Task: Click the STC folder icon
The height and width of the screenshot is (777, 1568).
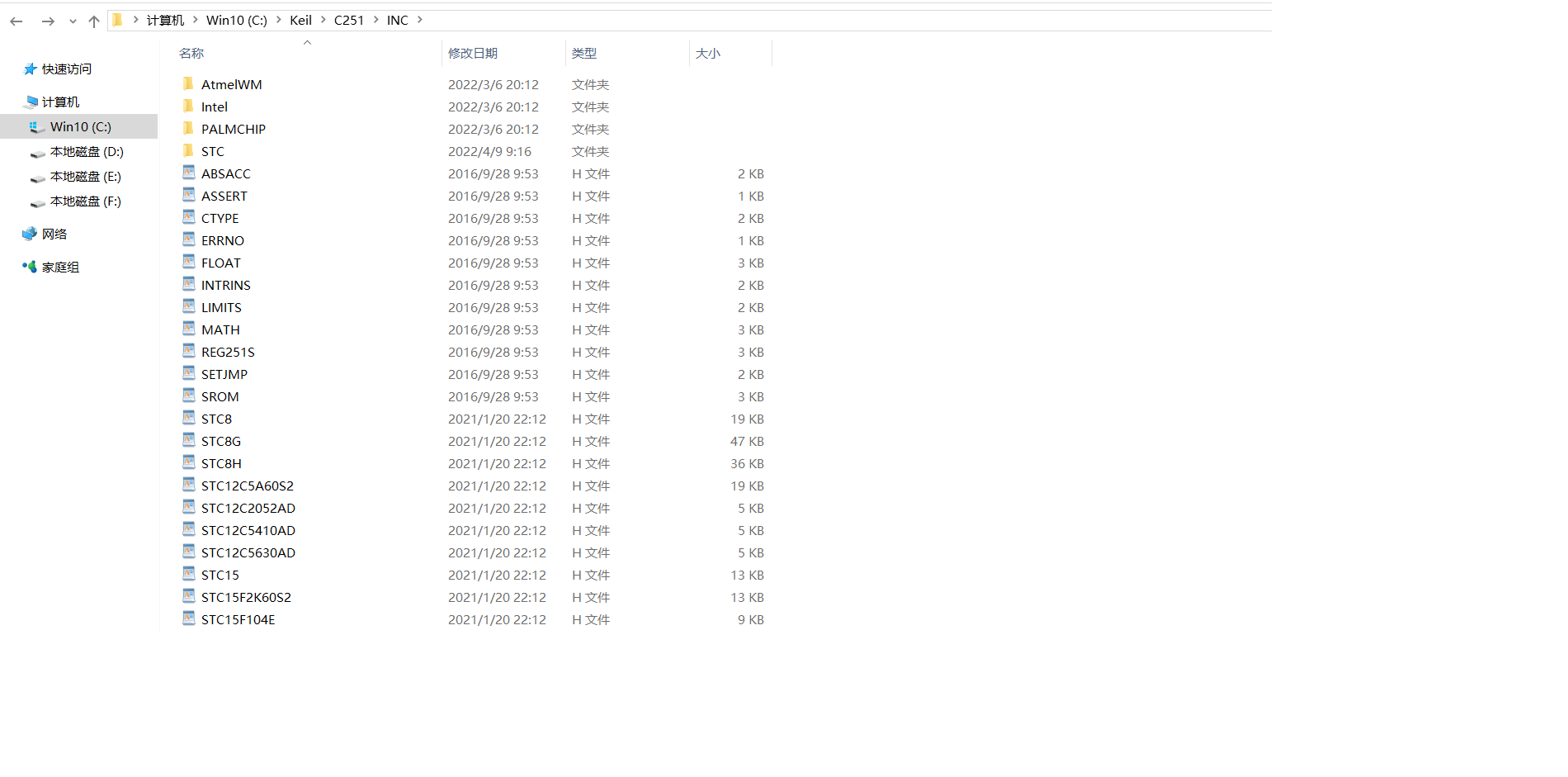Action: point(188,150)
